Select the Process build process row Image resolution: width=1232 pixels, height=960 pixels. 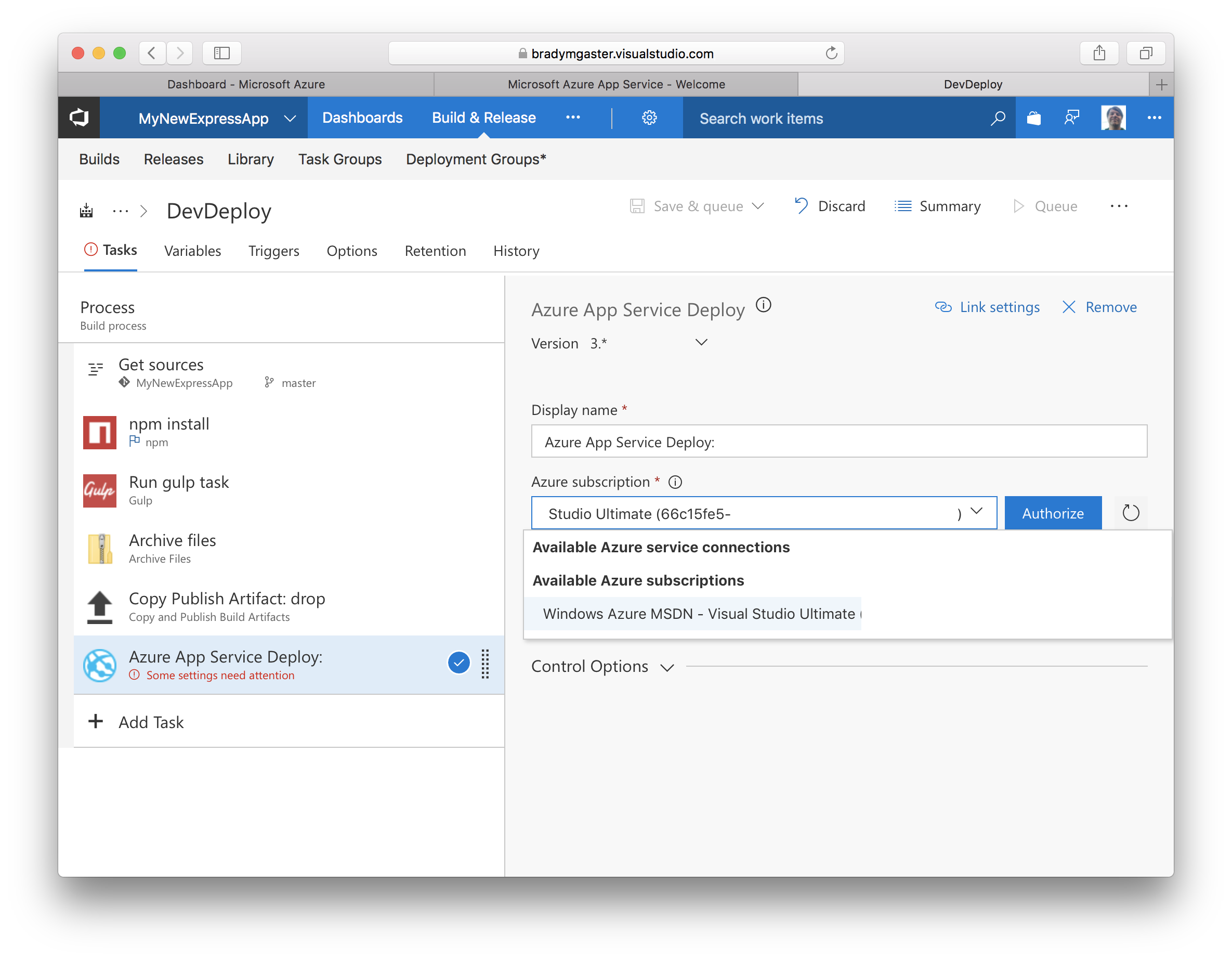[281, 316]
